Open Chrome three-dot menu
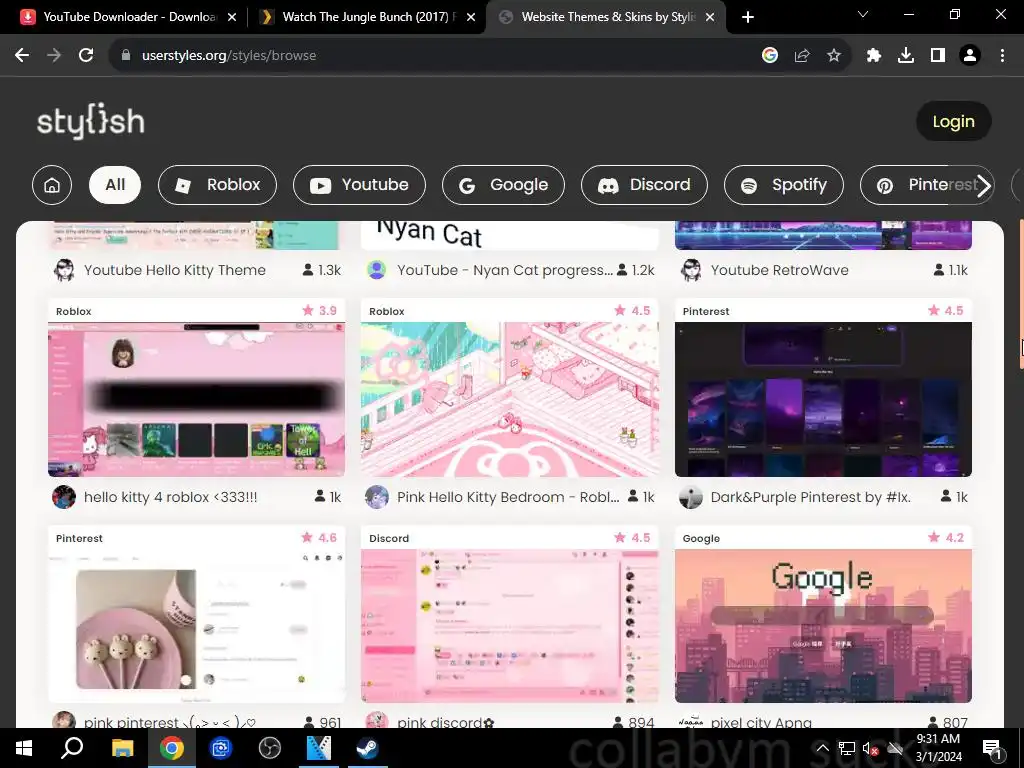 (1002, 56)
